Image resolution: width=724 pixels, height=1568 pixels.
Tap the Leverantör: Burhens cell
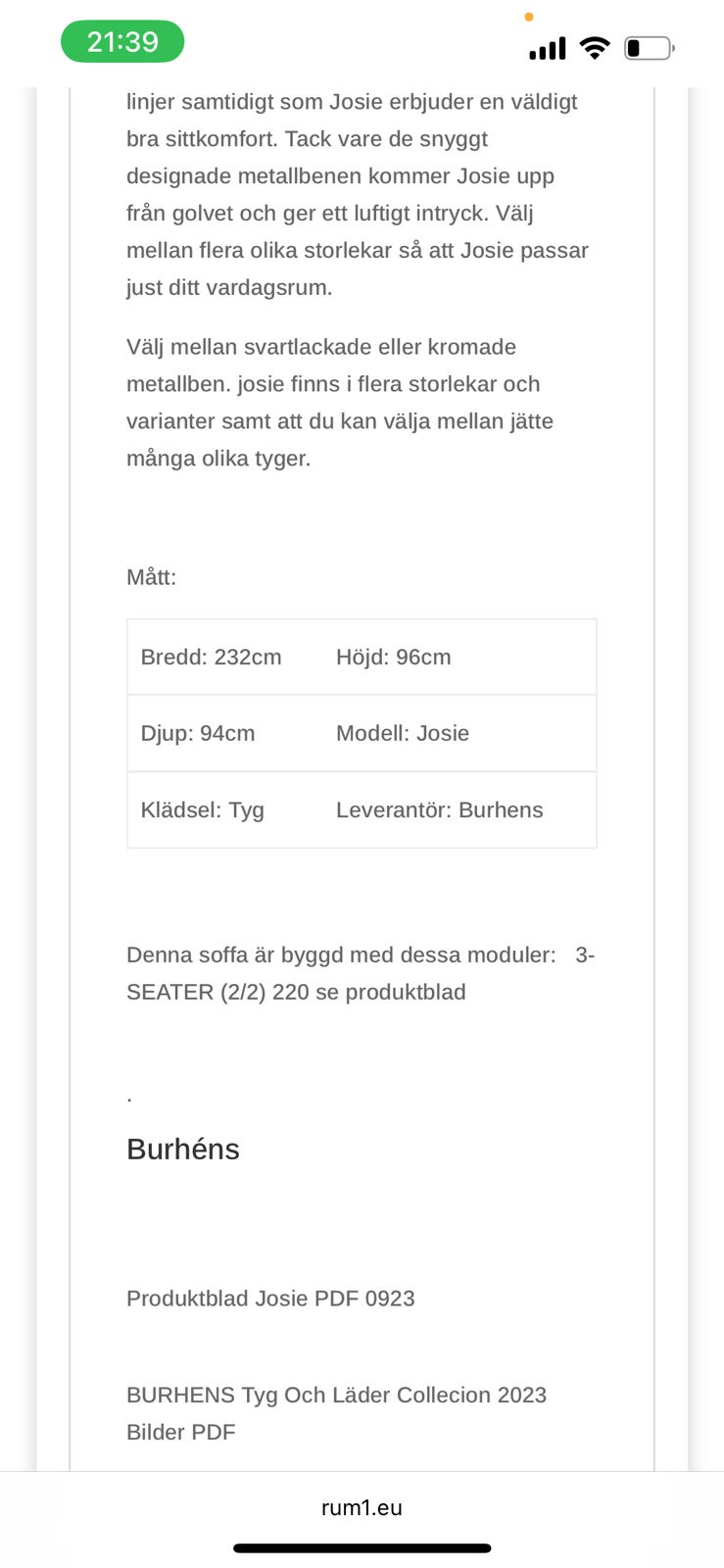point(439,810)
